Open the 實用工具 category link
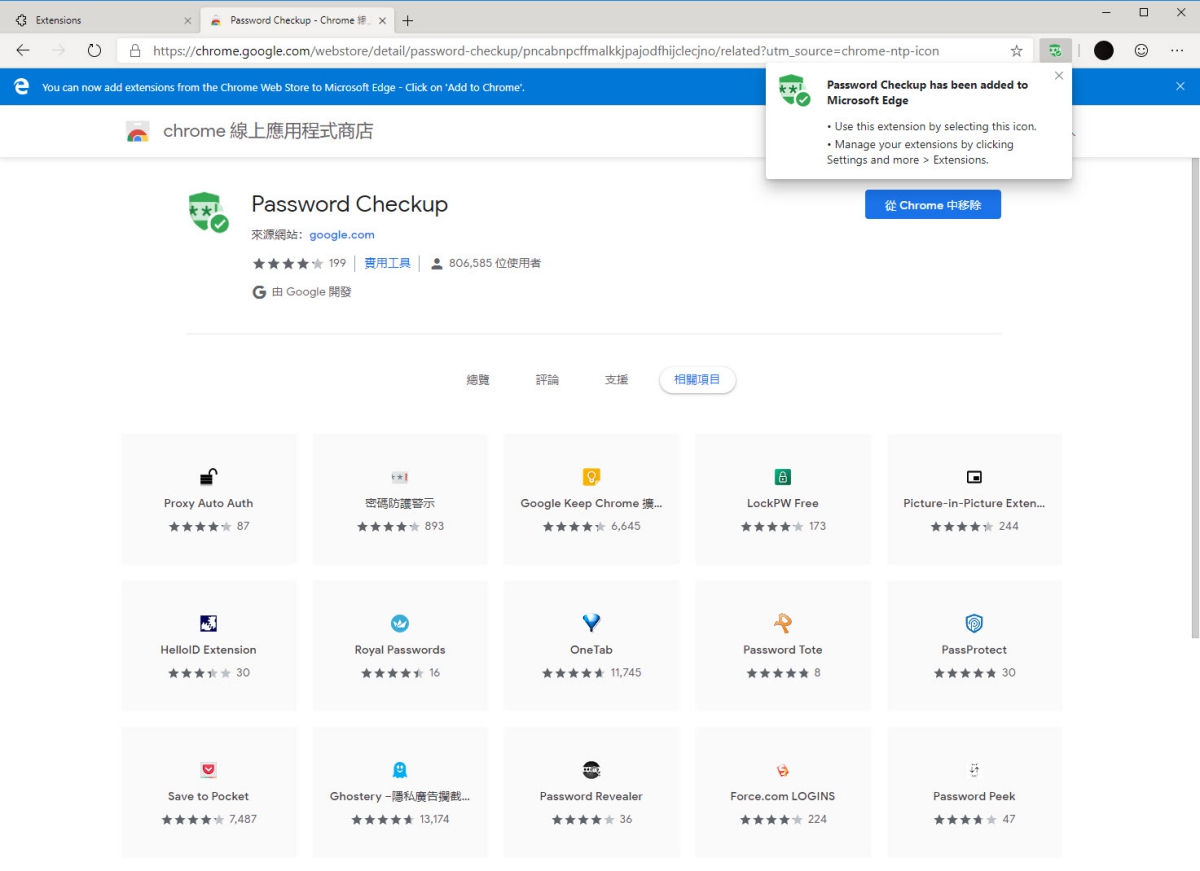The width and height of the screenshot is (1200, 871). [387, 263]
